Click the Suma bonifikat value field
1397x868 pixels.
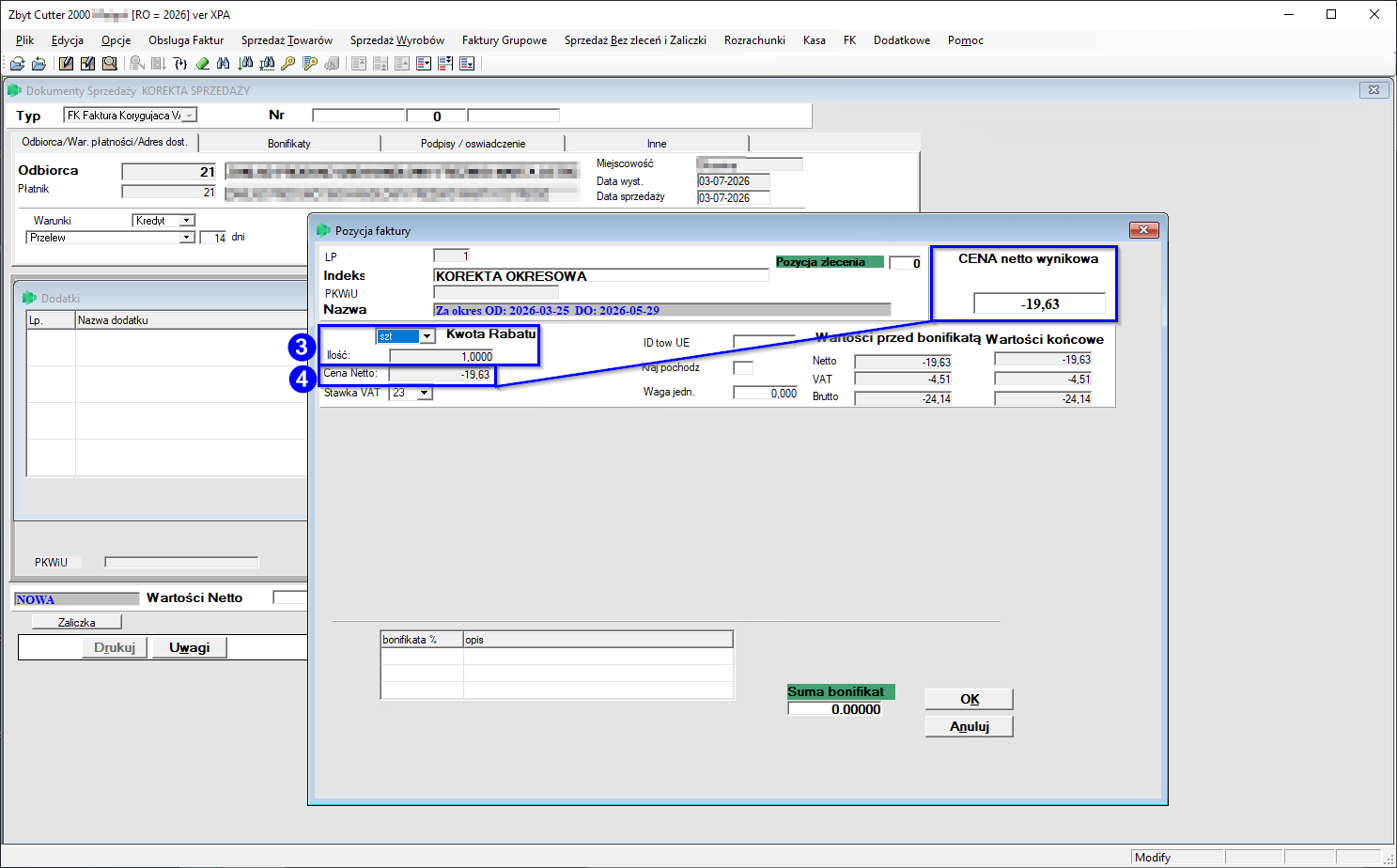pyautogui.click(x=835, y=709)
